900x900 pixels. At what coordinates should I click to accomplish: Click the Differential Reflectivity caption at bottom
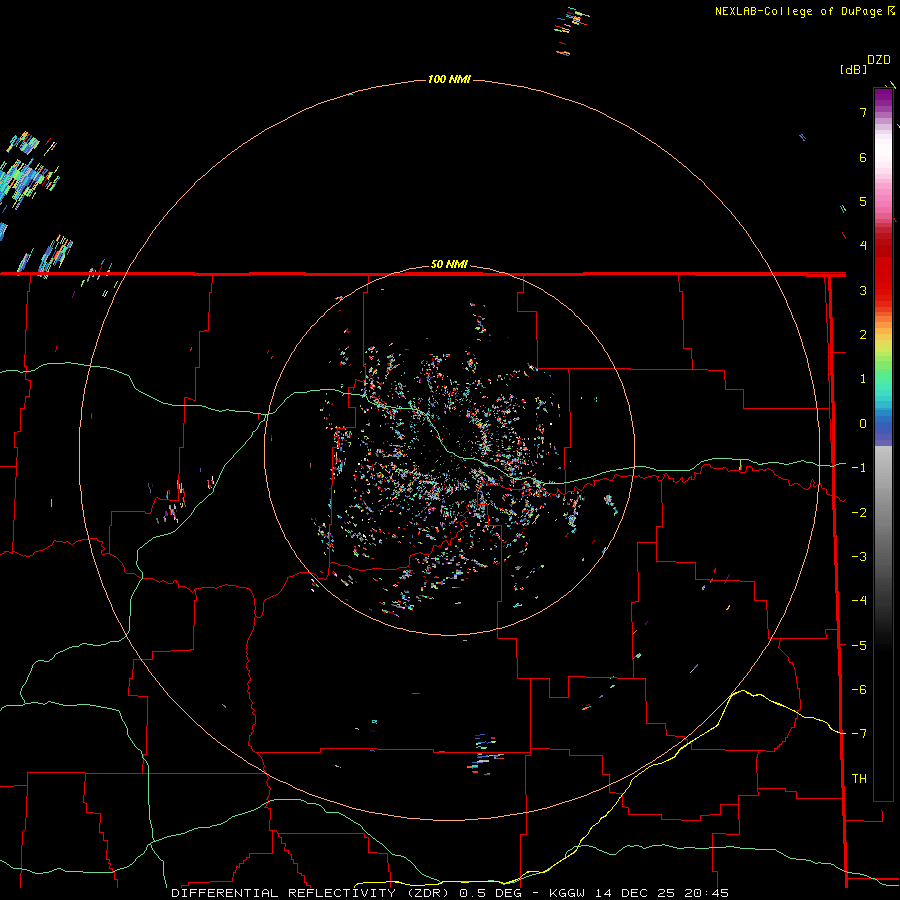pyautogui.click(x=450, y=893)
